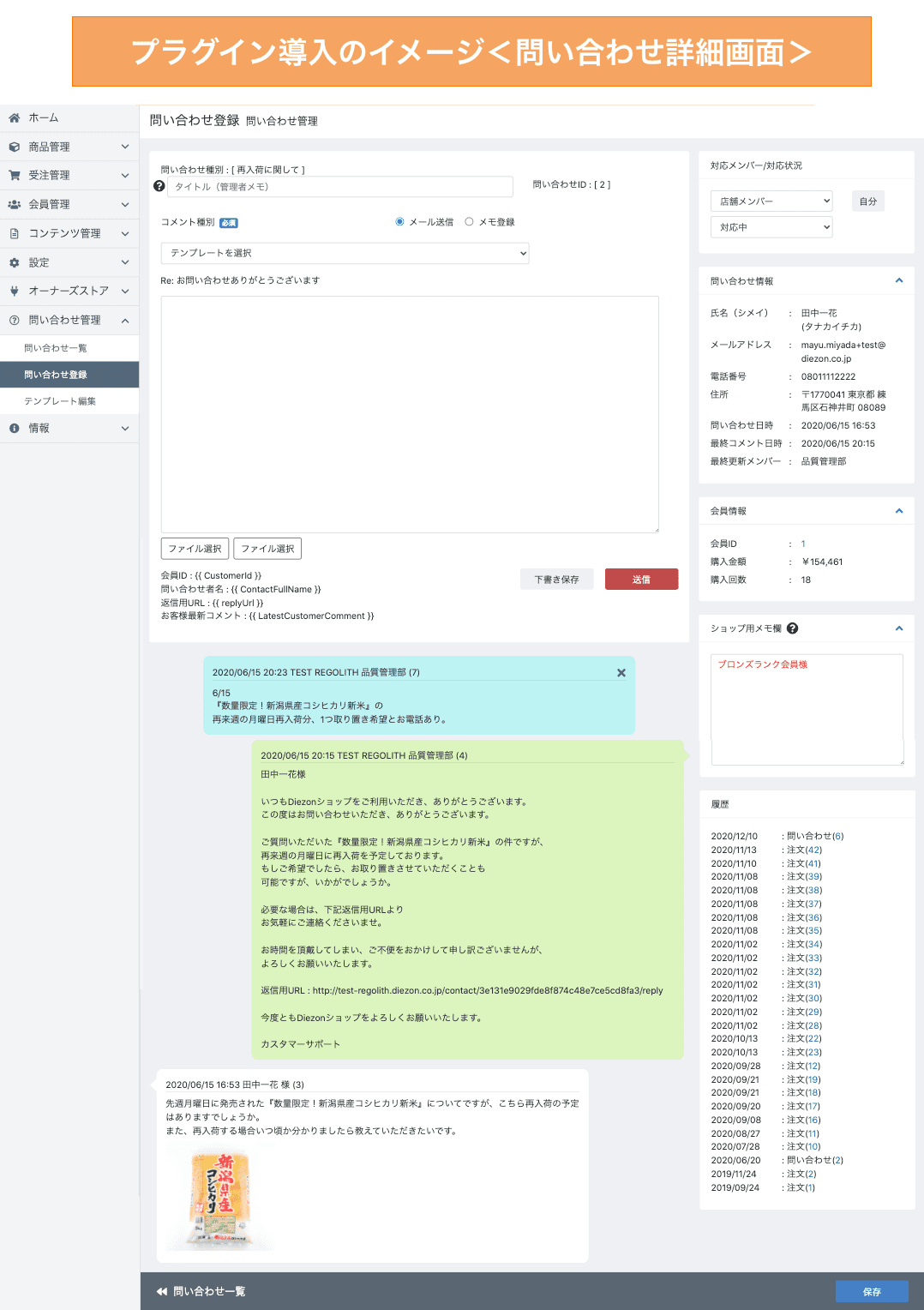Click the inquiry management question icon

(x=15, y=320)
